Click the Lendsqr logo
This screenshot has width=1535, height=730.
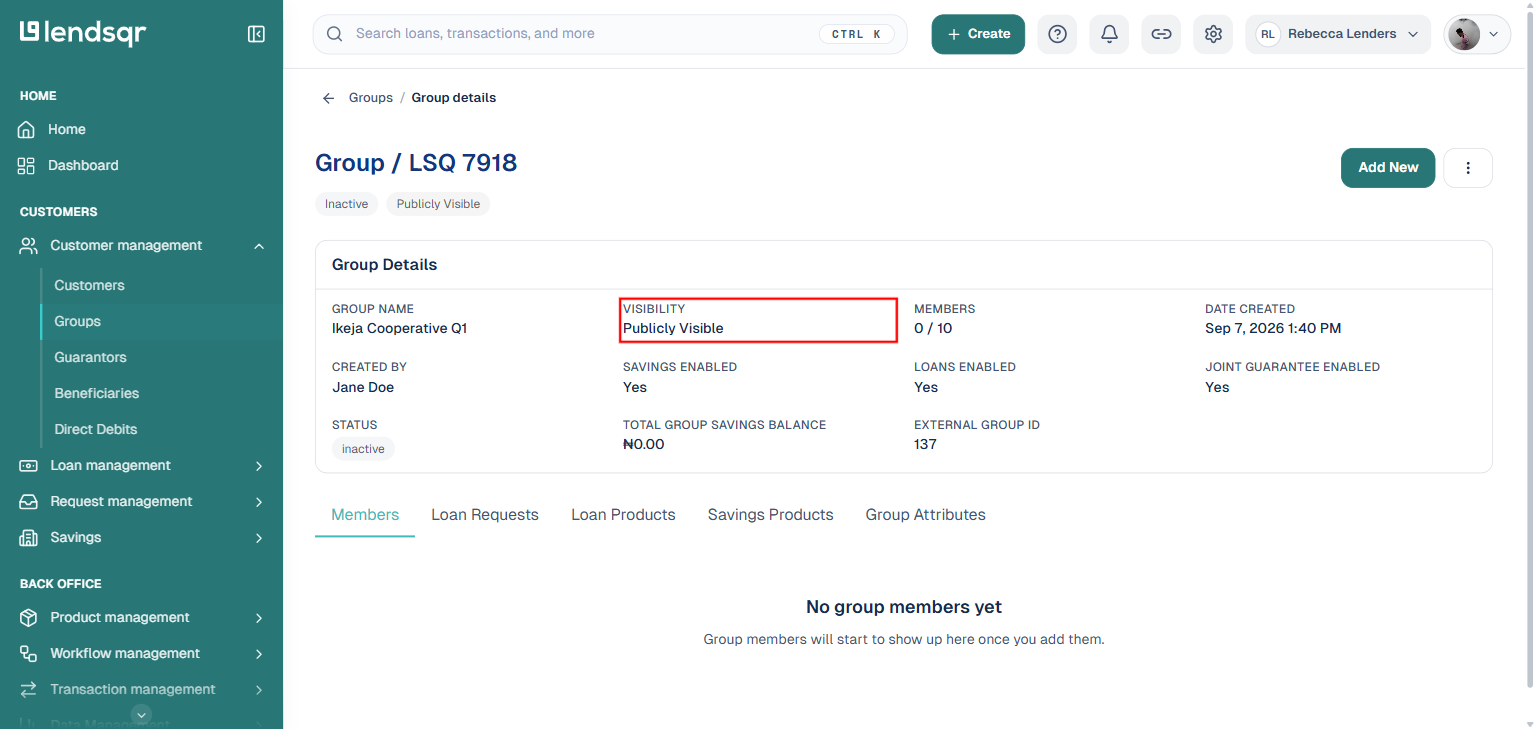83,33
